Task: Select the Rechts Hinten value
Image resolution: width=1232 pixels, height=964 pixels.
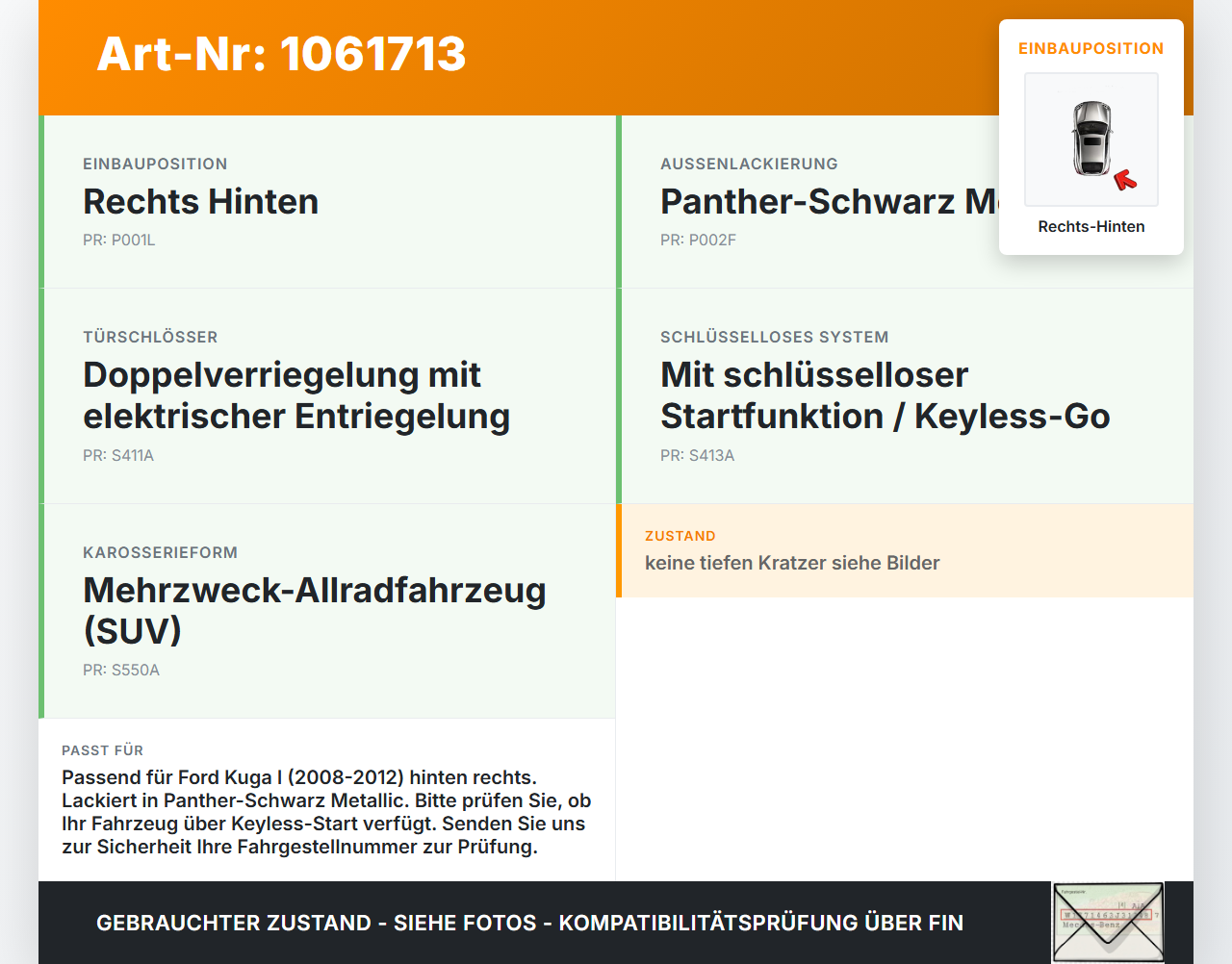Action: click(200, 202)
